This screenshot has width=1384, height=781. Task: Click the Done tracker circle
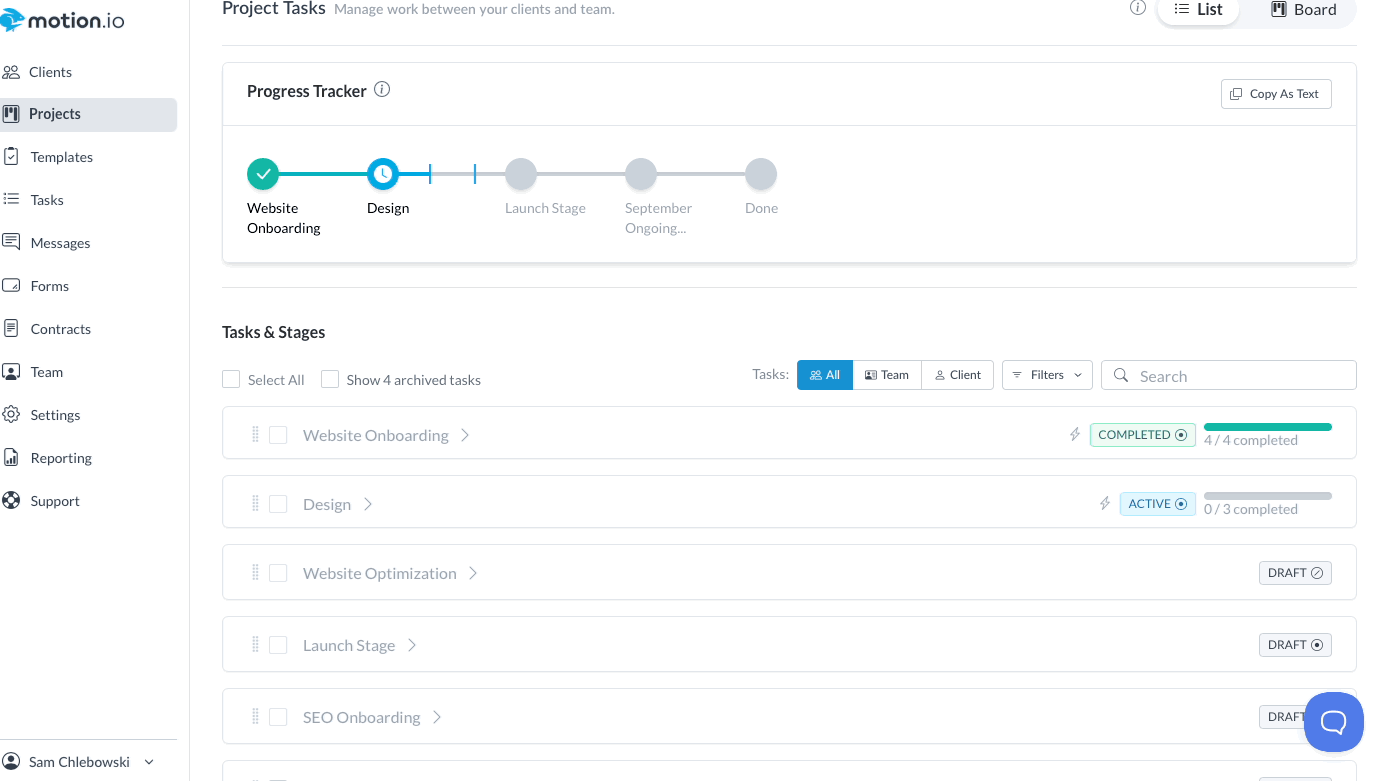tap(761, 174)
